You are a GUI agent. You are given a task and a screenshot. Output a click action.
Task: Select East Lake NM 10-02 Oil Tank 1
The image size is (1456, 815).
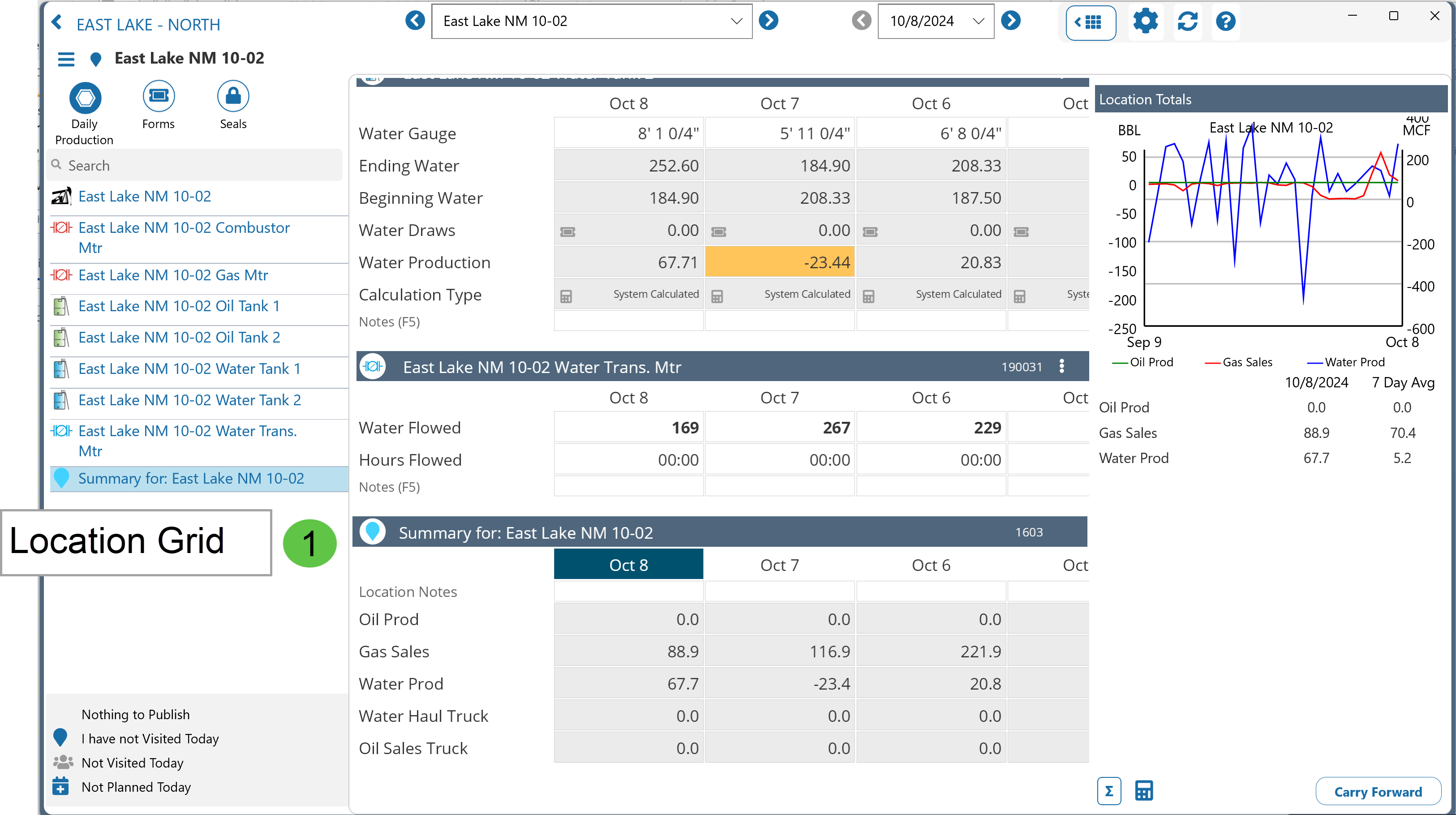tap(179, 306)
